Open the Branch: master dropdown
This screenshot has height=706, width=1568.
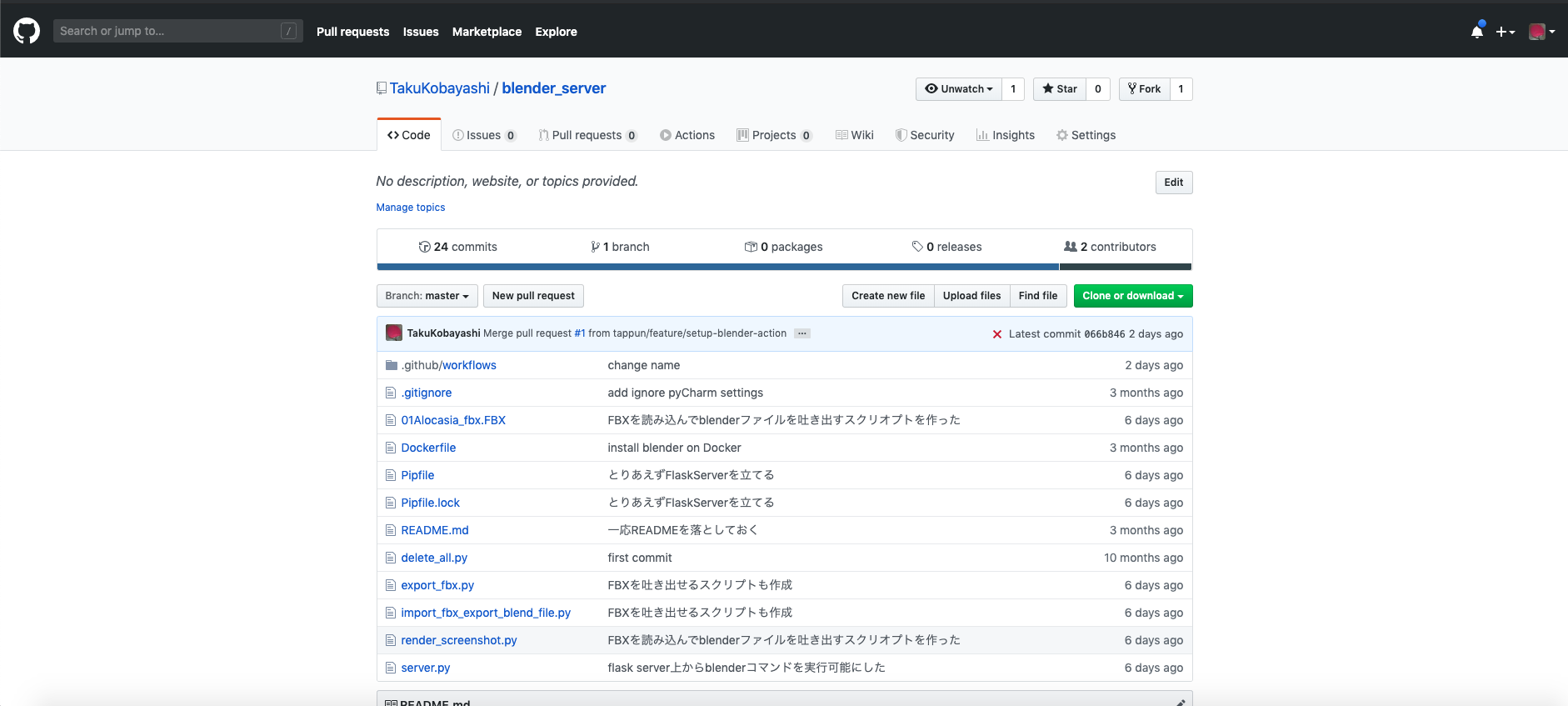click(427, 296)
